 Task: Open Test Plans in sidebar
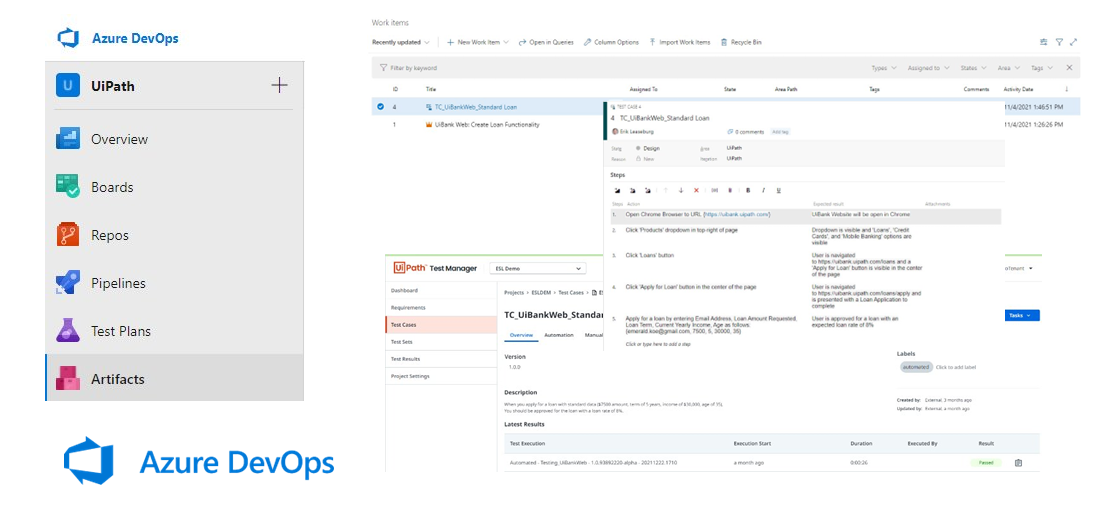[x=175, y=331]
